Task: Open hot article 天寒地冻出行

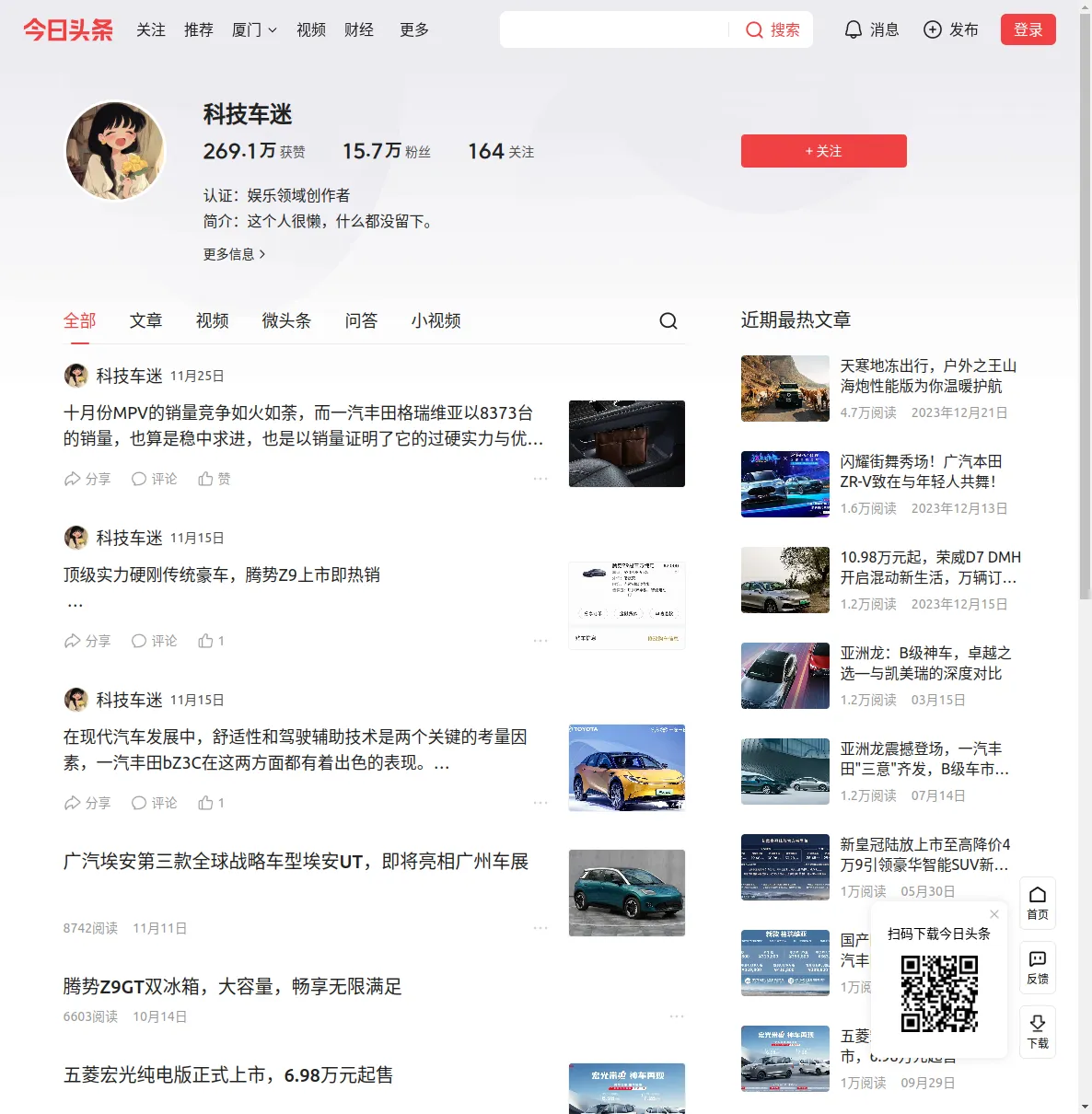Action: pos(929,376)
